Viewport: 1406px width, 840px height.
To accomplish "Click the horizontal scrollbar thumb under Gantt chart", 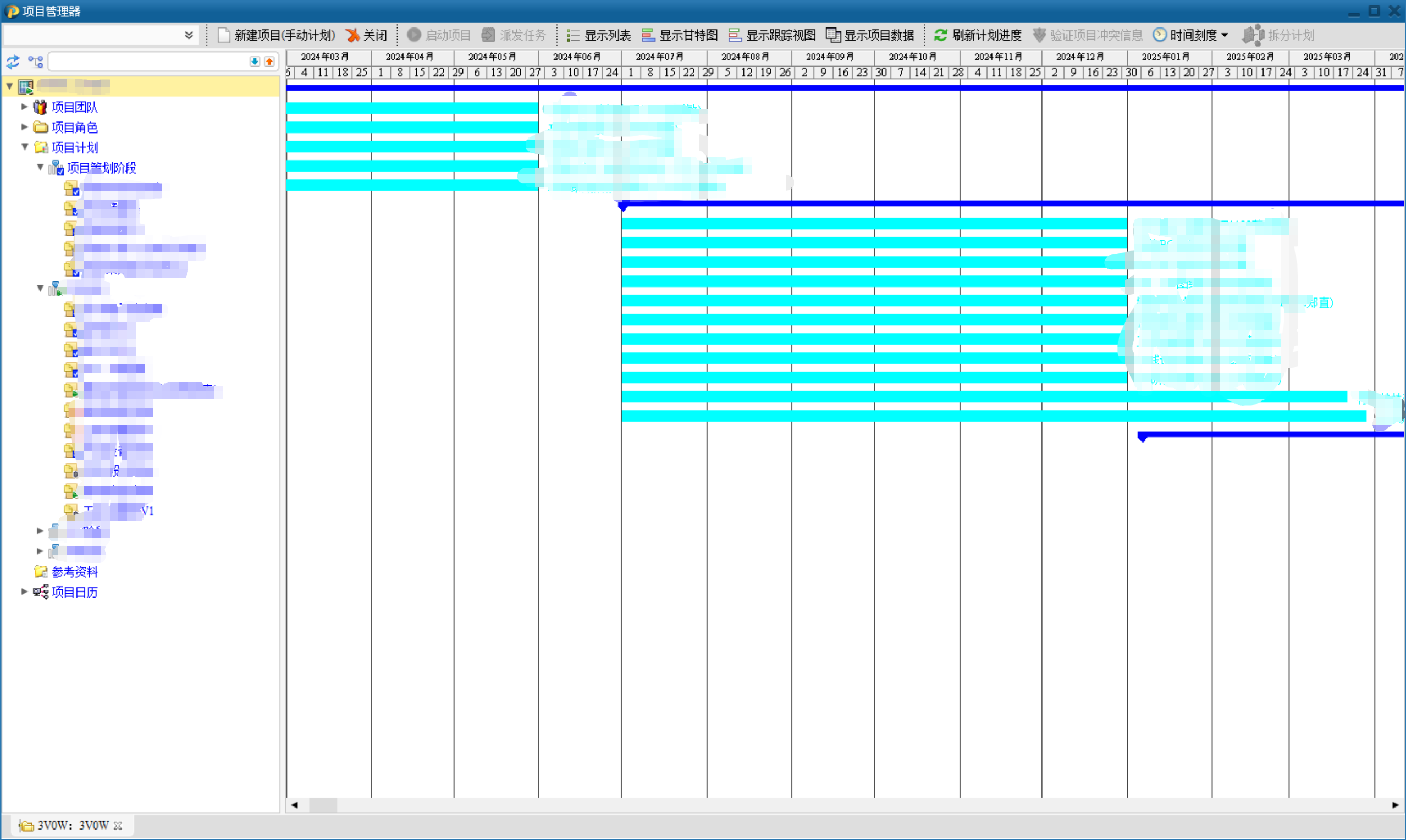I will [323, 805].
